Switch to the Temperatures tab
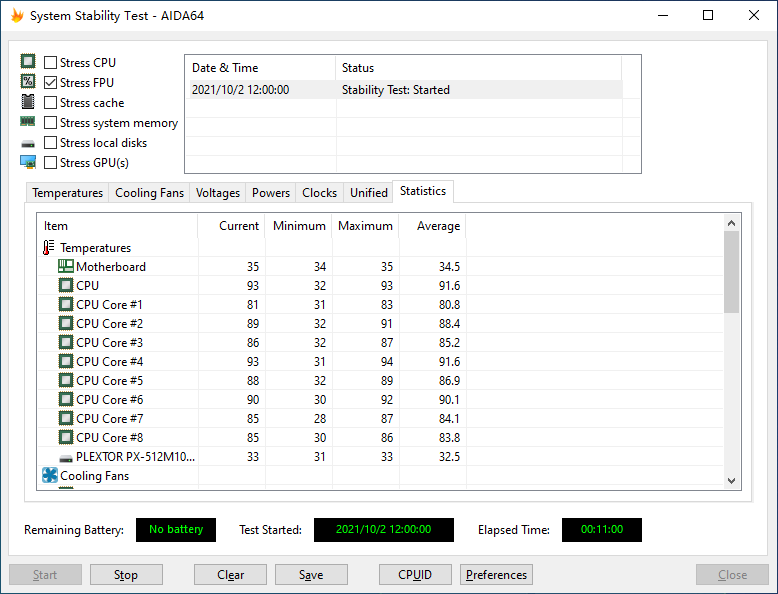Screen dimensions: 778x594 [x=67, y=193]
